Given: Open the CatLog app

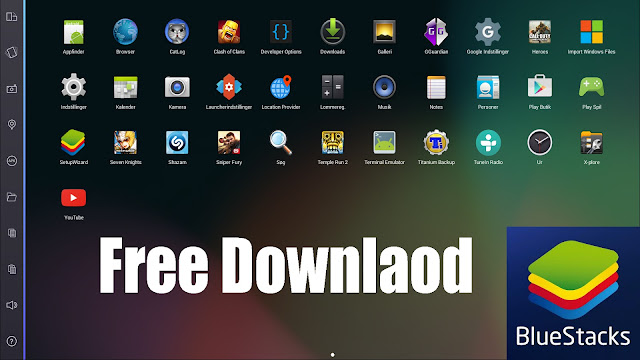Looking at the screenshot, I should [177, 31].
